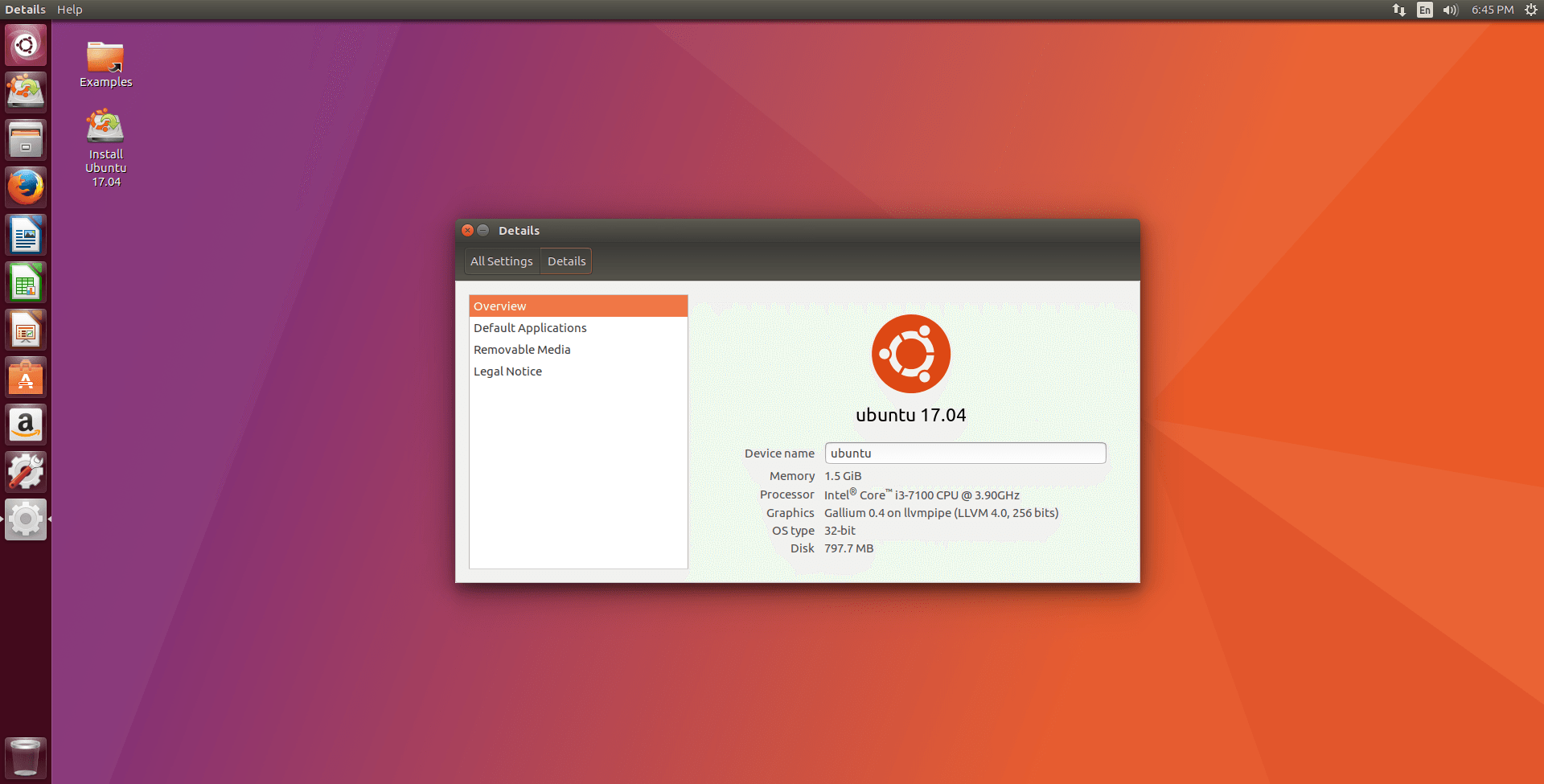Close the Details window
Screen dimensions: 1544x784
click(467, 230)
